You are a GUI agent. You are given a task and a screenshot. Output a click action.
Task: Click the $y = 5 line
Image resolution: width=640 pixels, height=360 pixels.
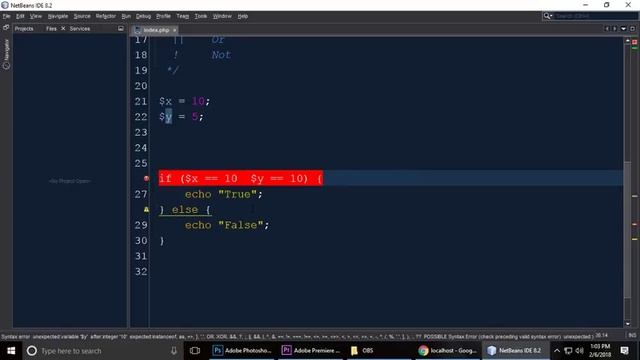coord(181,117)
